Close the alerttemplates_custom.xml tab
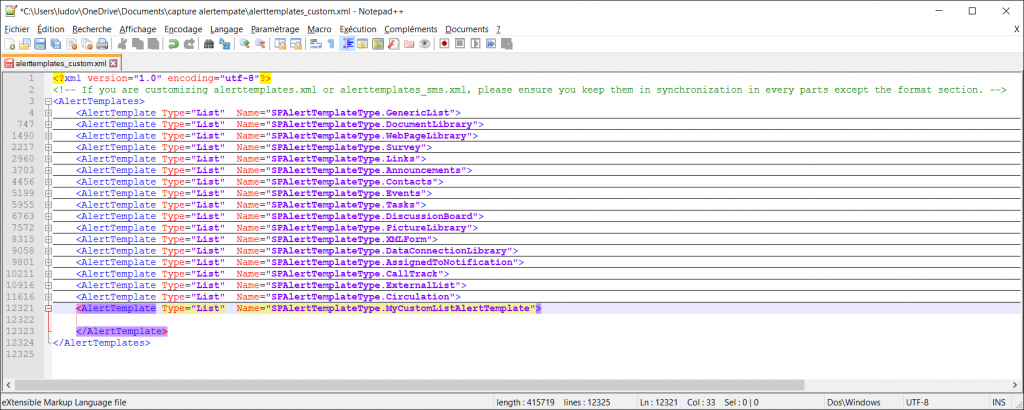 pyautogui.click(x=113, y=63)
